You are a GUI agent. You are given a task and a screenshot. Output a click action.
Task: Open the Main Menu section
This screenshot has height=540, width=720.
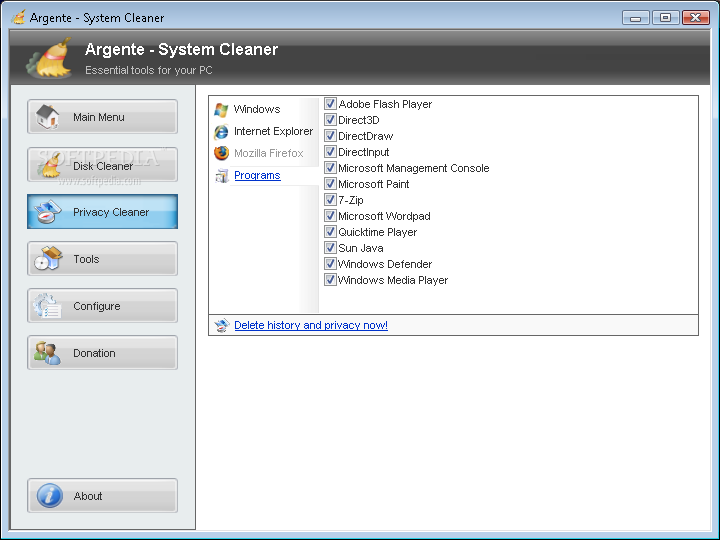102,117
